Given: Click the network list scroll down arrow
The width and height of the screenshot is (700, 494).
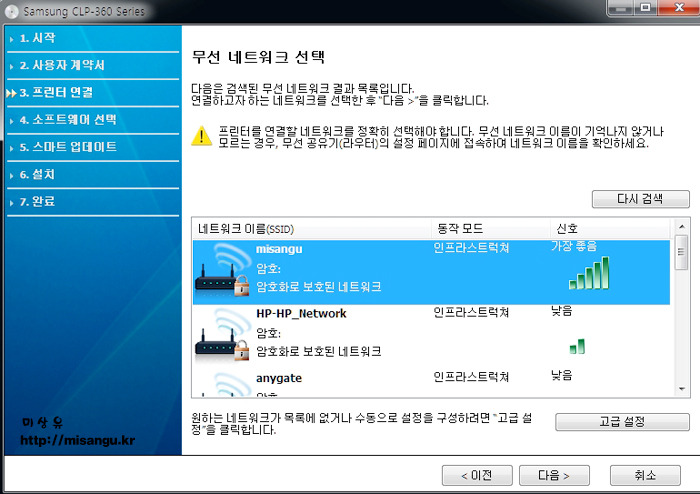Looking at the screenshot, I should click(x=682, y=389).
